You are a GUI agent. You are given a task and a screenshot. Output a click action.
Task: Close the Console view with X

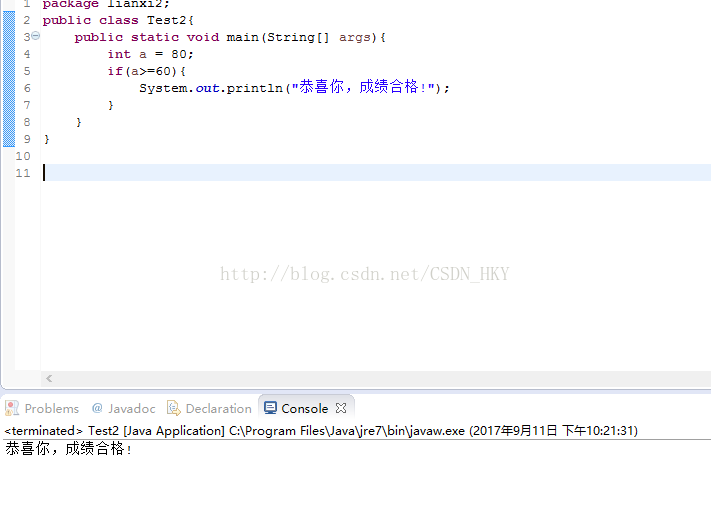pos(341,408)
